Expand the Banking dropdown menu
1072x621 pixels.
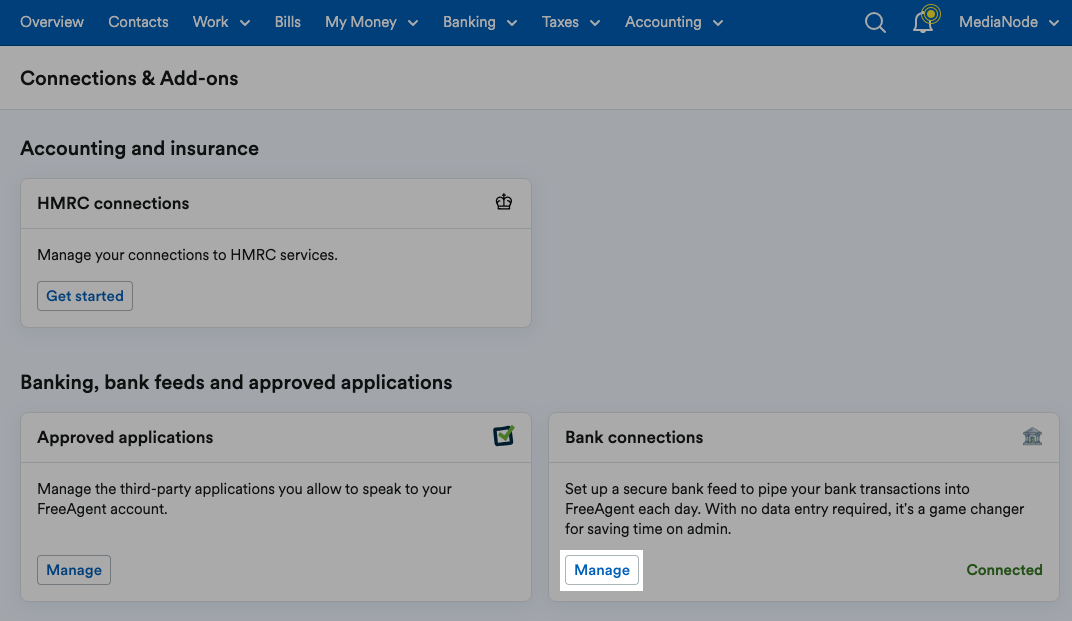[480, 22]
